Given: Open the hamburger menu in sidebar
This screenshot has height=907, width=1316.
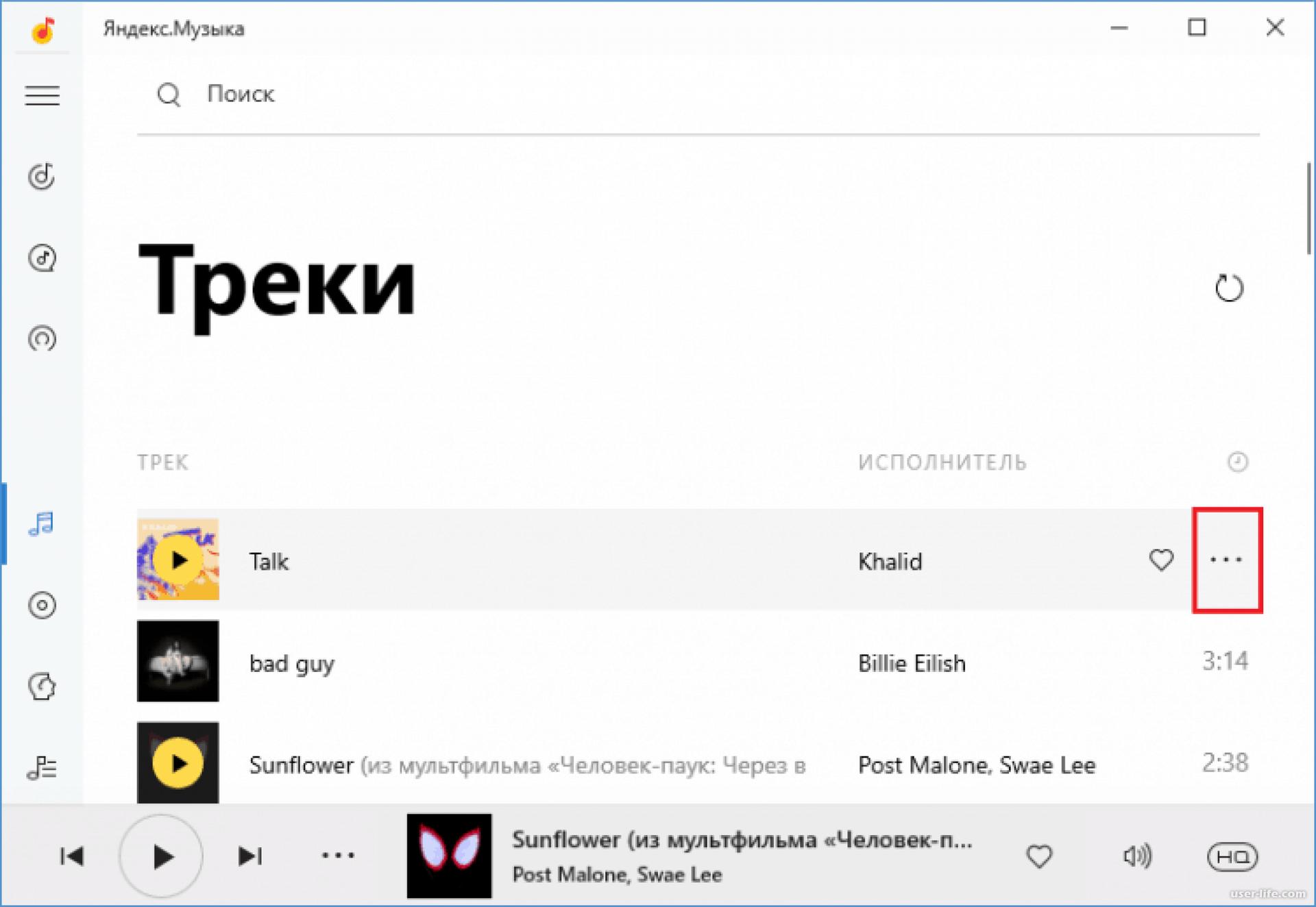Looking at the screenshot, I should click(x=42, y=95).
